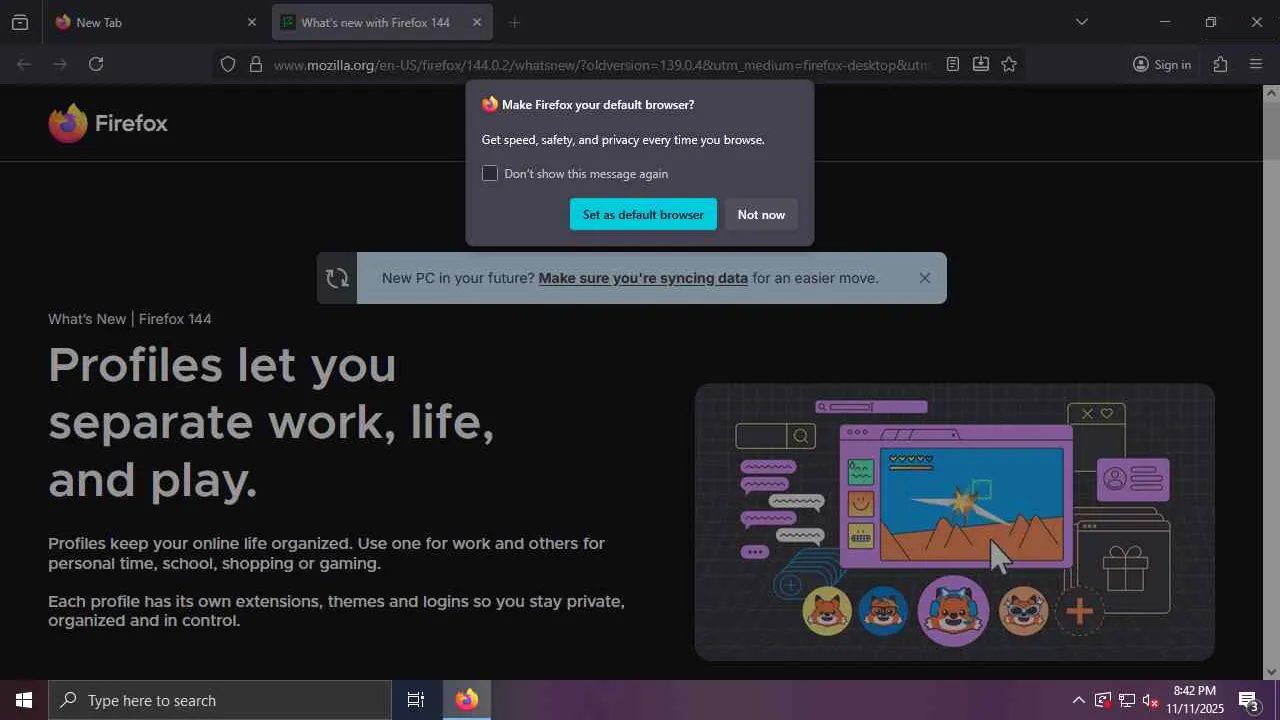Screen dimensions: 1280x720
Task: Set Firefox as default browser
Action: pos(643,214)
